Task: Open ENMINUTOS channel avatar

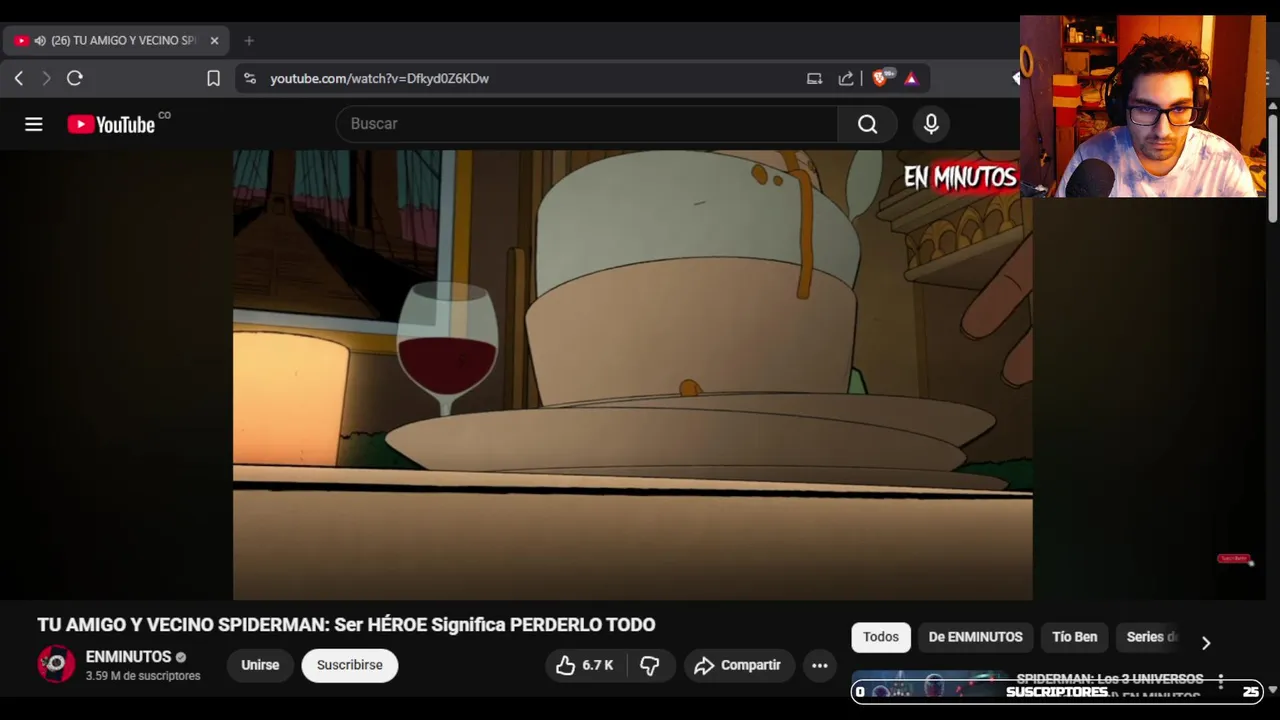Action: (56, 664)
